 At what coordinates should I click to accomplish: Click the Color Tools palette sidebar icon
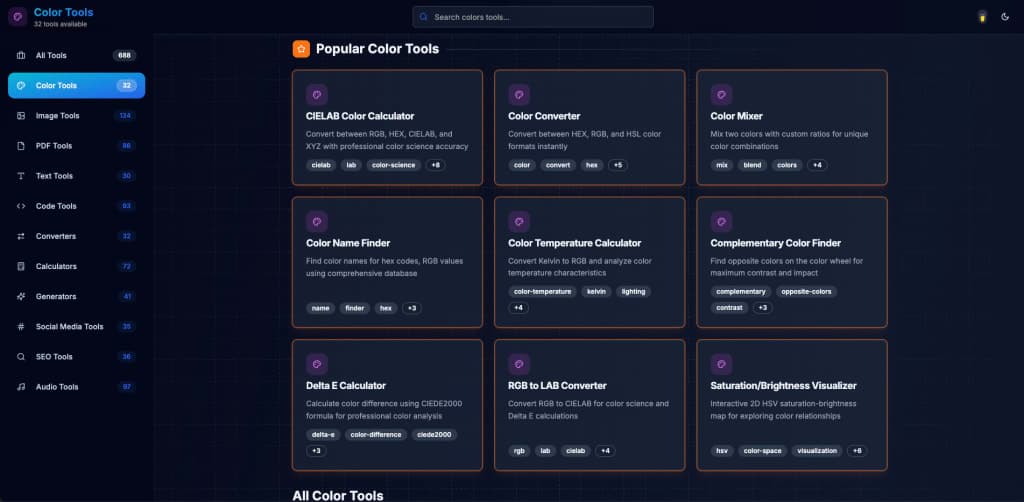pos(21,86)
